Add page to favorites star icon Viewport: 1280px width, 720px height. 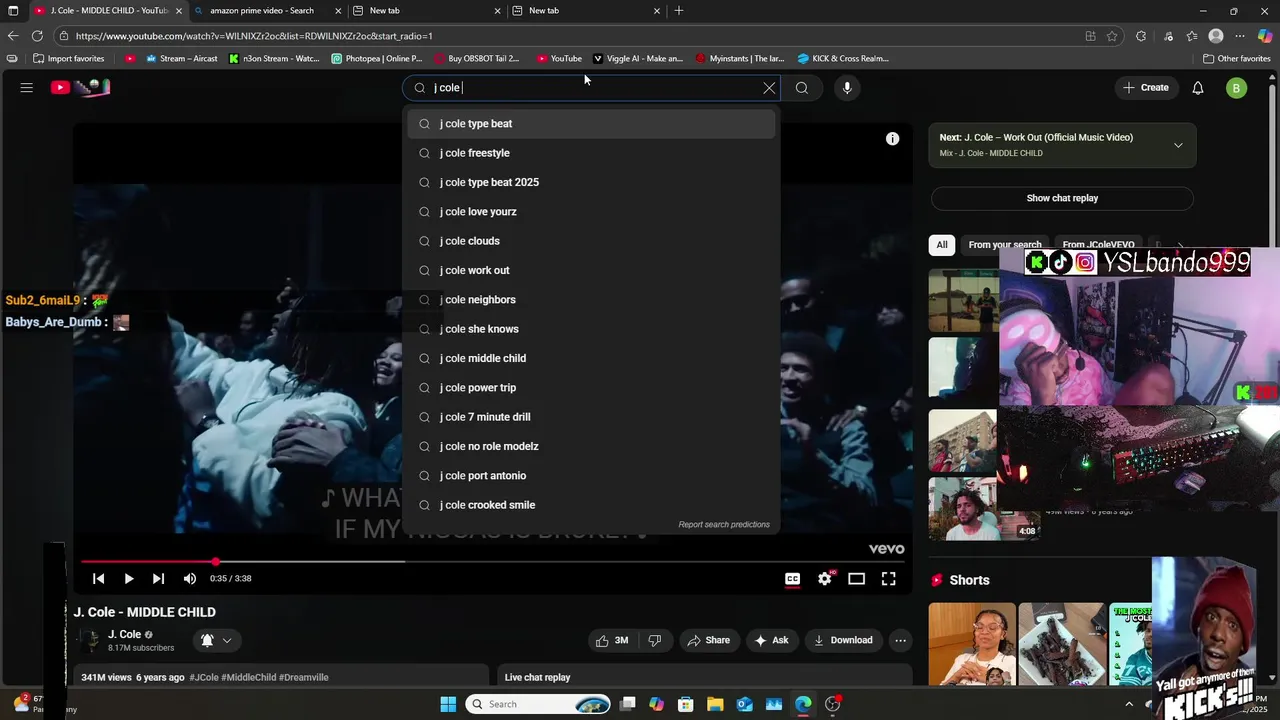click(x=1112, y=36)
